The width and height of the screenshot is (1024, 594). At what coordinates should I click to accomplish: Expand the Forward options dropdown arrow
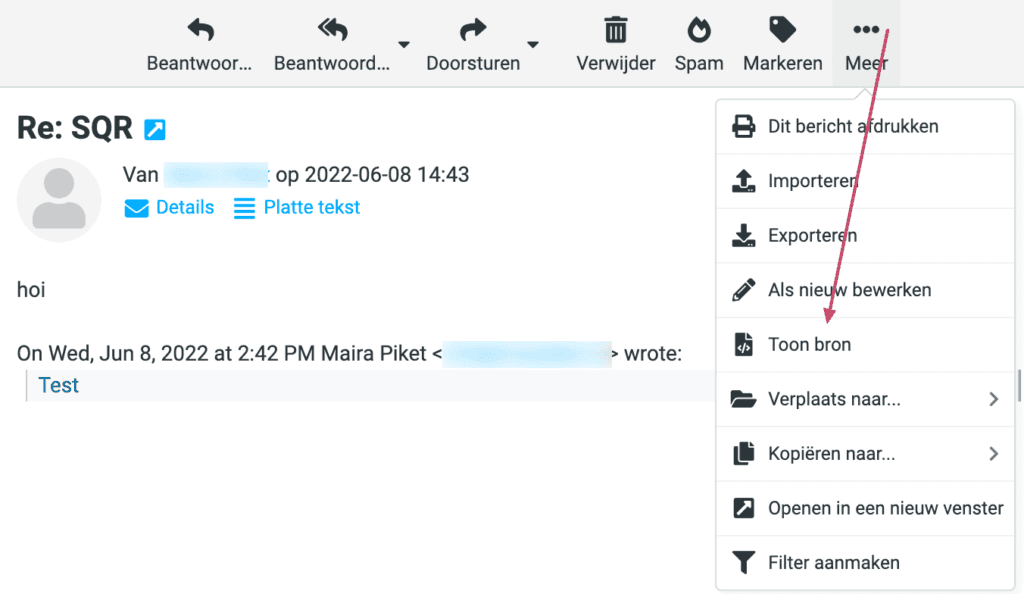tap(533, 44)
